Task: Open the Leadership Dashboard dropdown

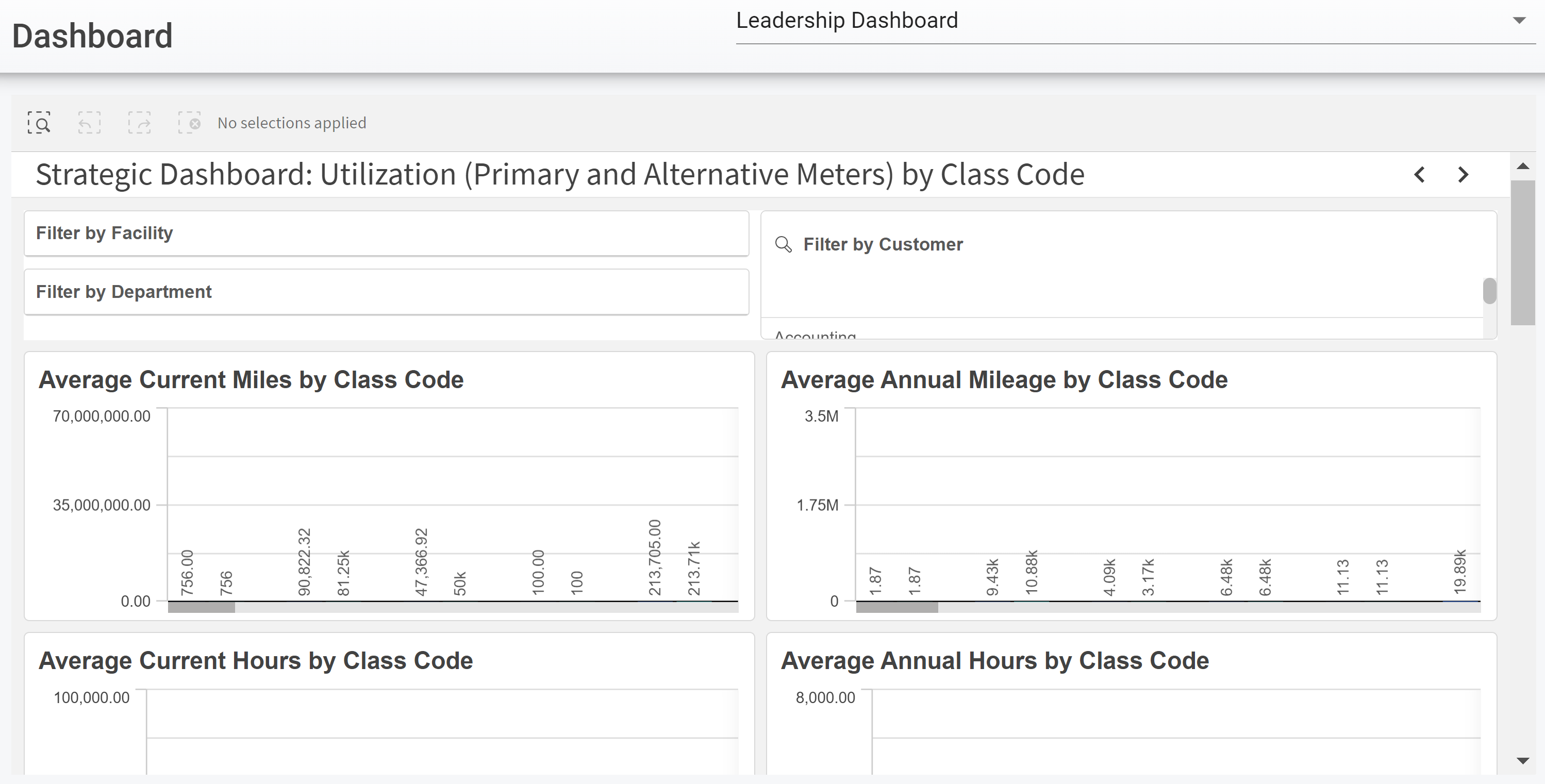Action: 1519,21
